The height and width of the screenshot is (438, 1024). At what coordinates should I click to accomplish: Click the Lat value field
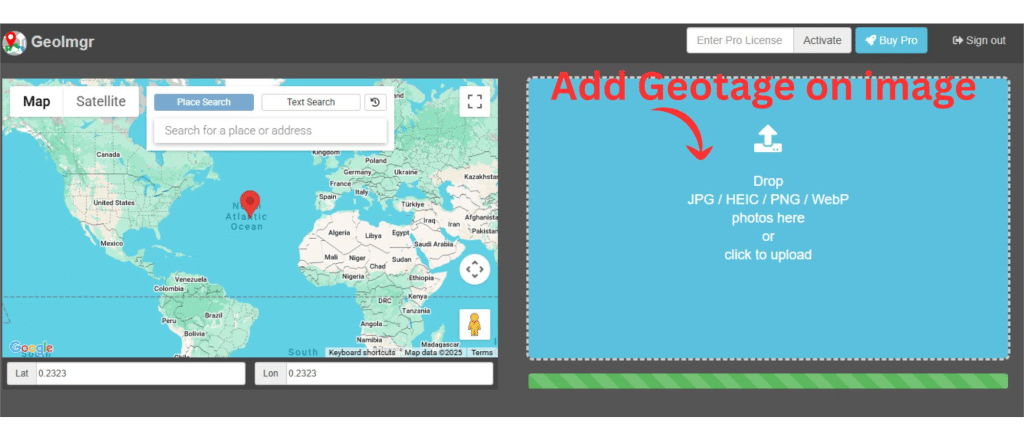point(140,373)
